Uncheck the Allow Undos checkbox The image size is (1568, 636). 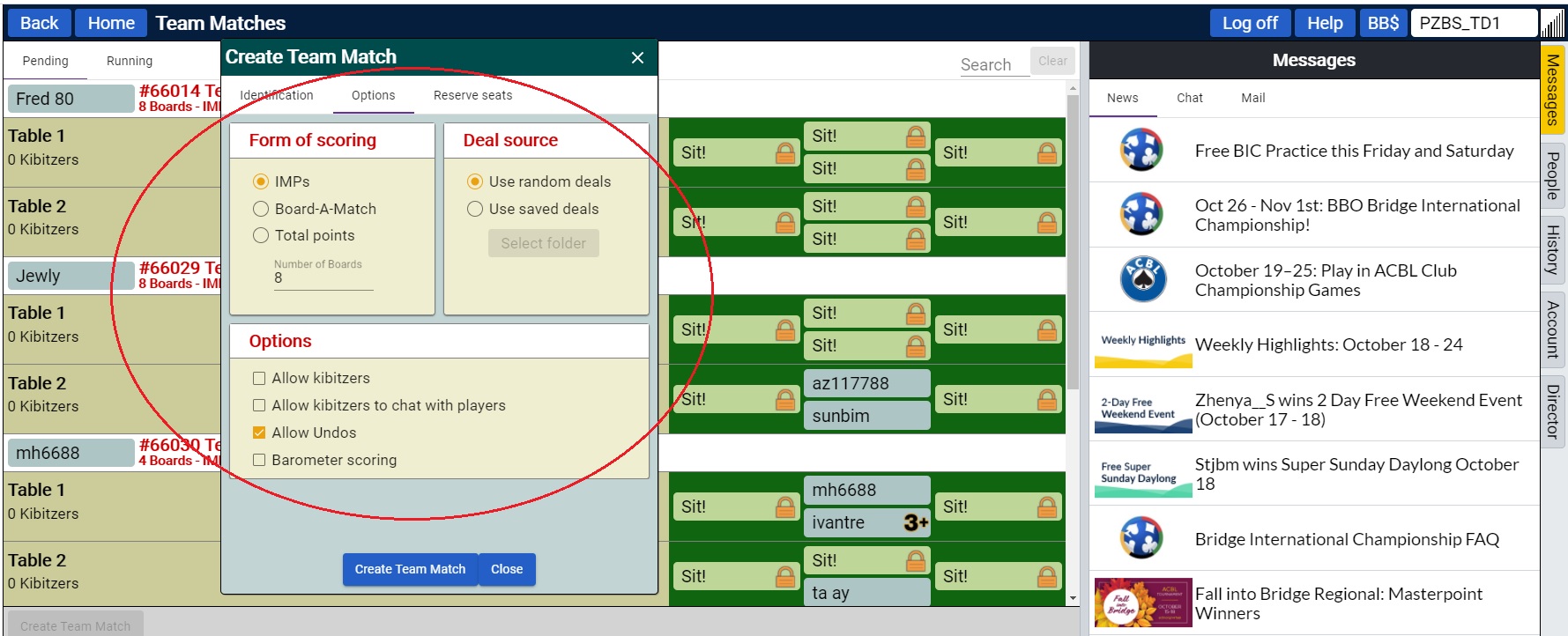(x=259, y=433)
